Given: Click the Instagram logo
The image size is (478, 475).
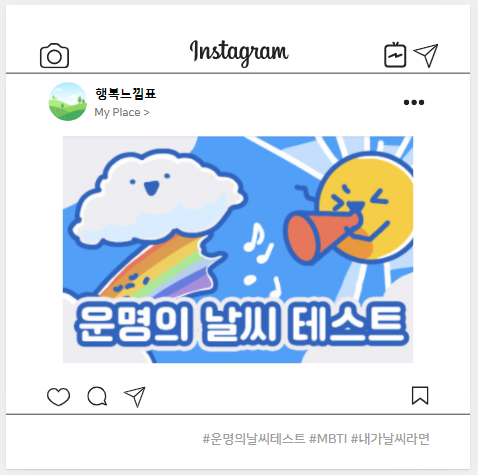Looking at the screenshot, I should coord(239,53).
